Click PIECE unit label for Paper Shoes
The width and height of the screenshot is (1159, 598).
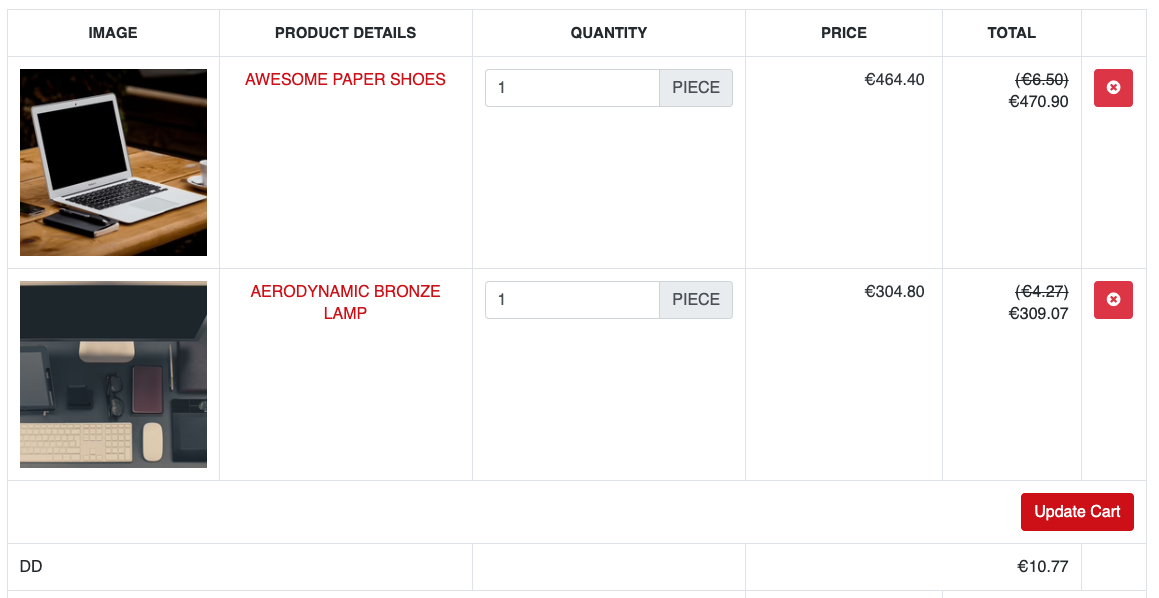[x=696, y=88]
